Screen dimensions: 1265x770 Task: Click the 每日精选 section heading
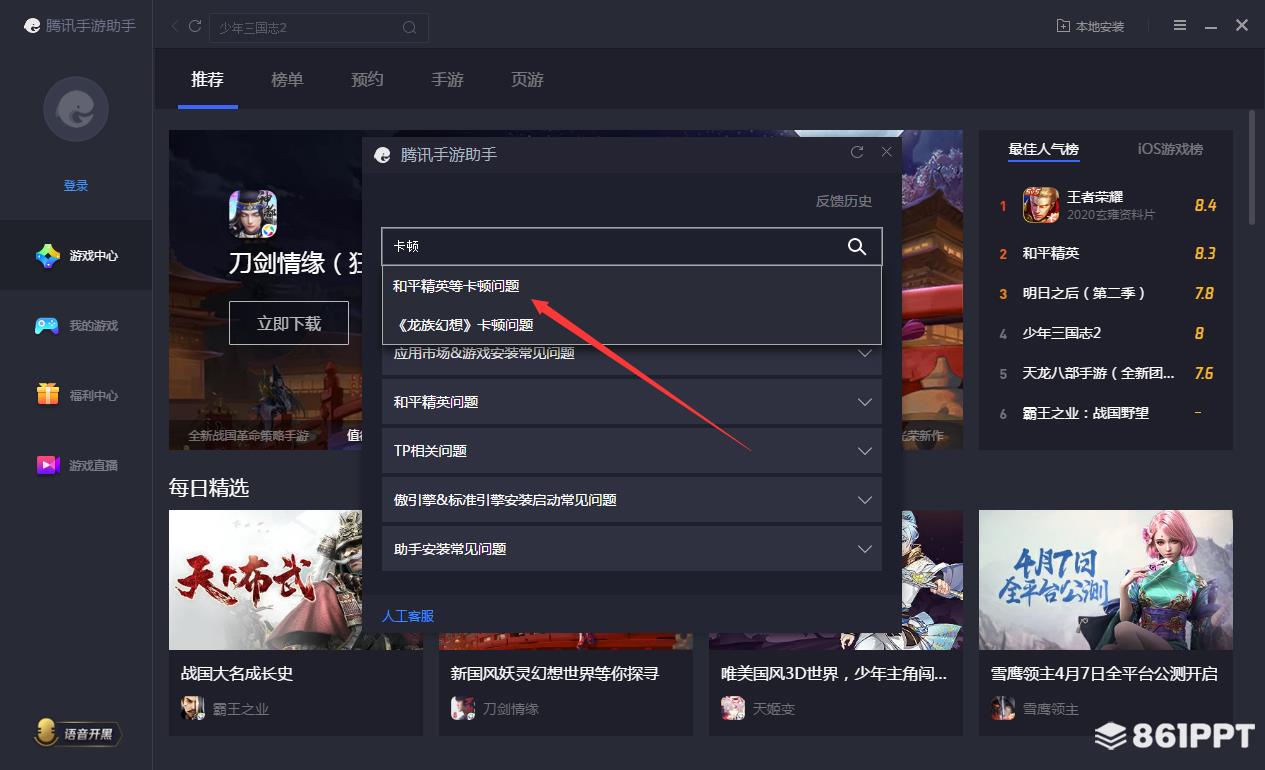coord(209,488)
